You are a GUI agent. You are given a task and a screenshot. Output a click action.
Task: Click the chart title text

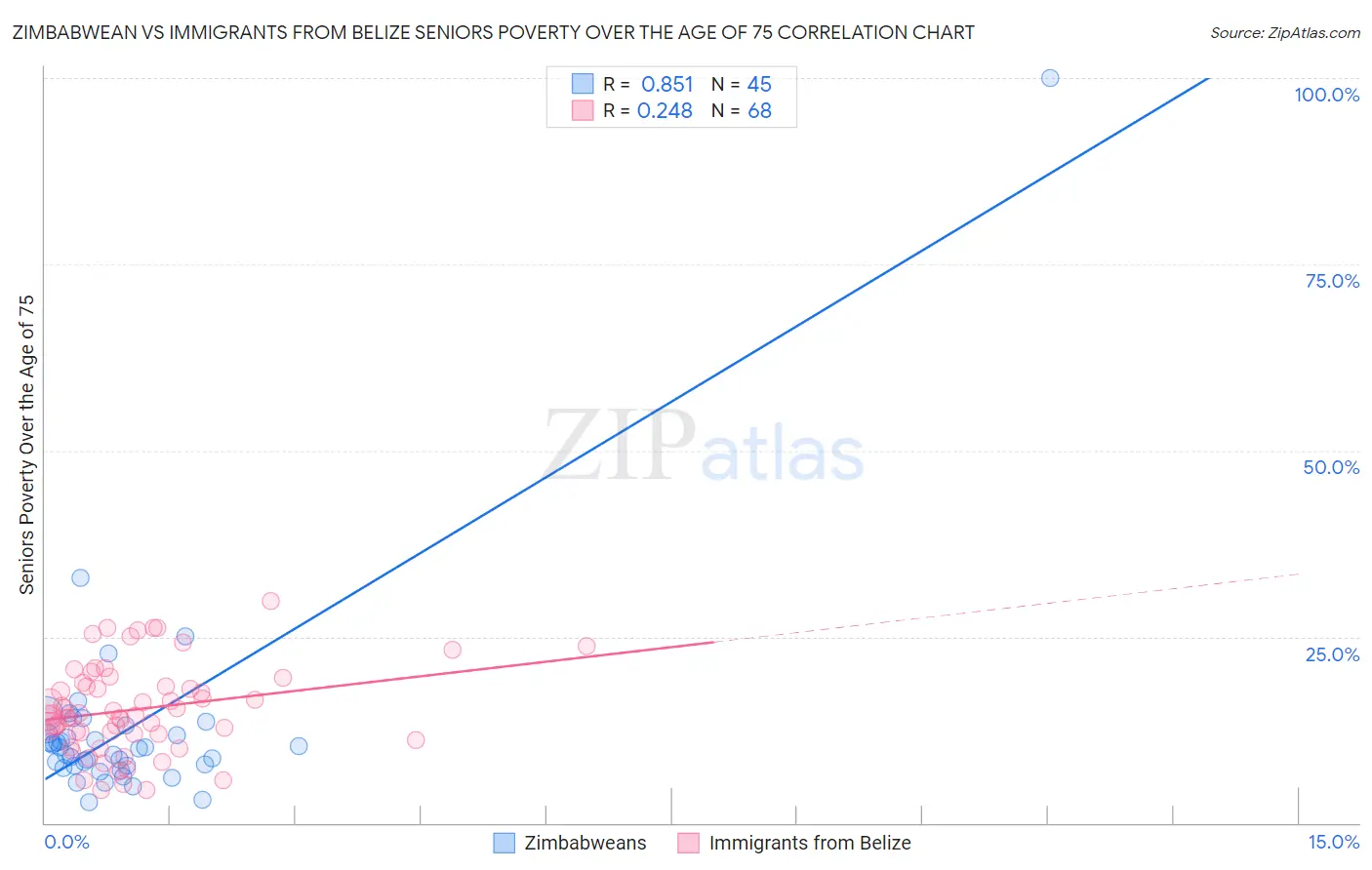(x=493, y=33)
